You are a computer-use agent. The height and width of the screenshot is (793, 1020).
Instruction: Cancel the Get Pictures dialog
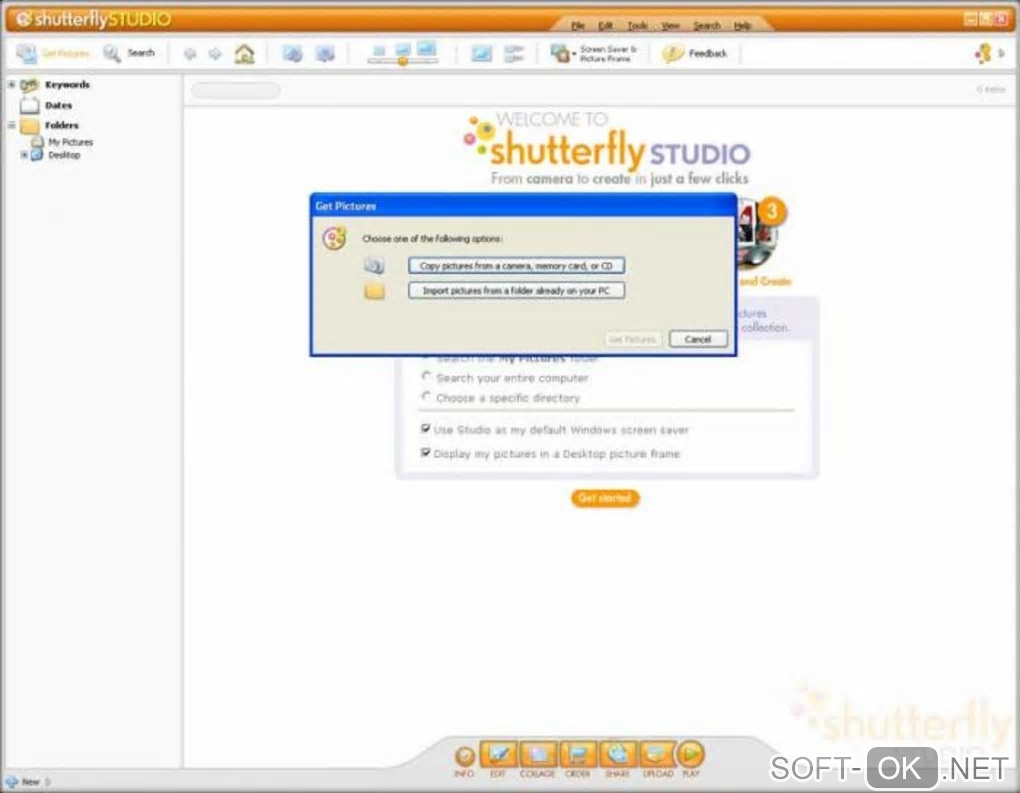click(x=698, y=339)
